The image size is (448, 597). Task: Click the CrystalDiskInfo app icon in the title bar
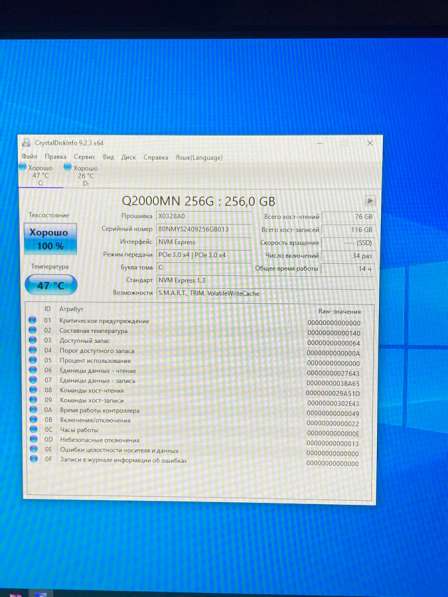[26, 143]
